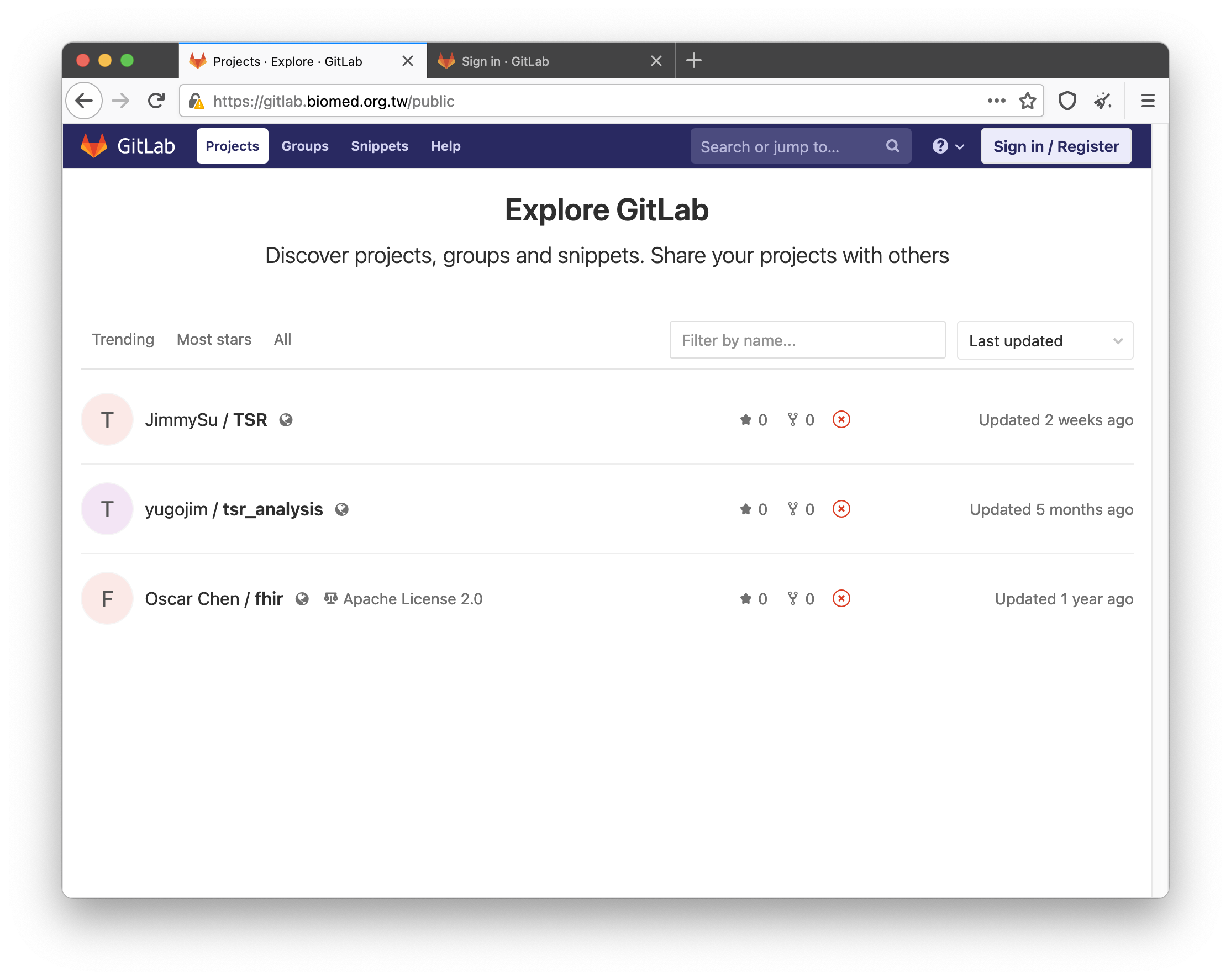Click the failed pipeline icon for tsr_analysis
The image size is (1231, 980).
[x=841, y=509]
